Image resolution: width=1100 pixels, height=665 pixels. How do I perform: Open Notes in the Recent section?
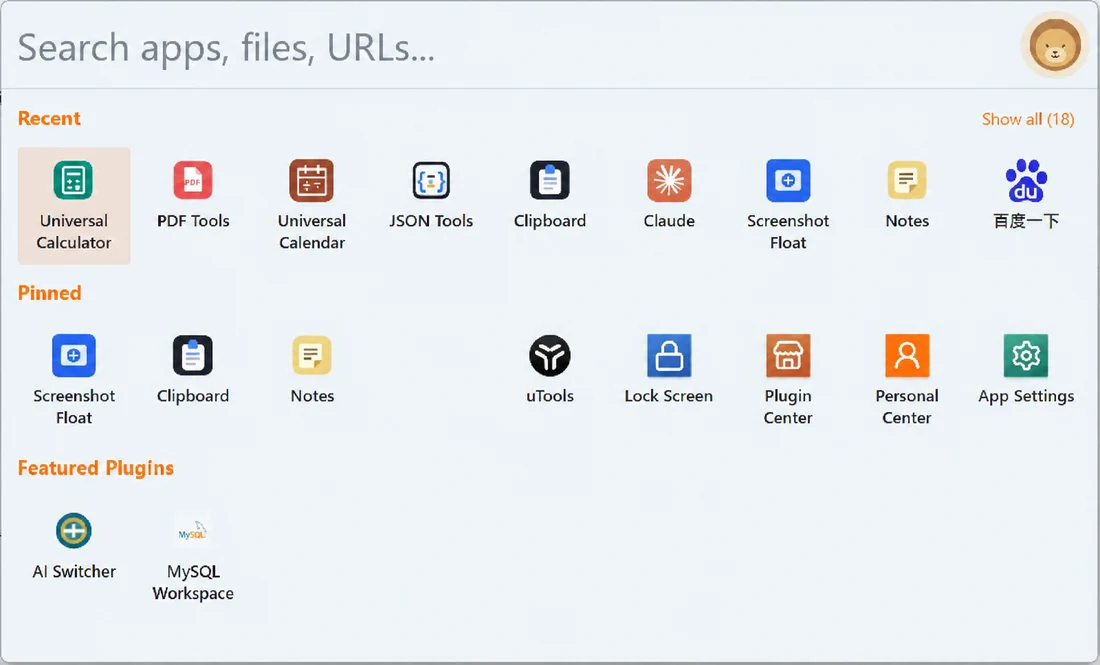[907, 195]
